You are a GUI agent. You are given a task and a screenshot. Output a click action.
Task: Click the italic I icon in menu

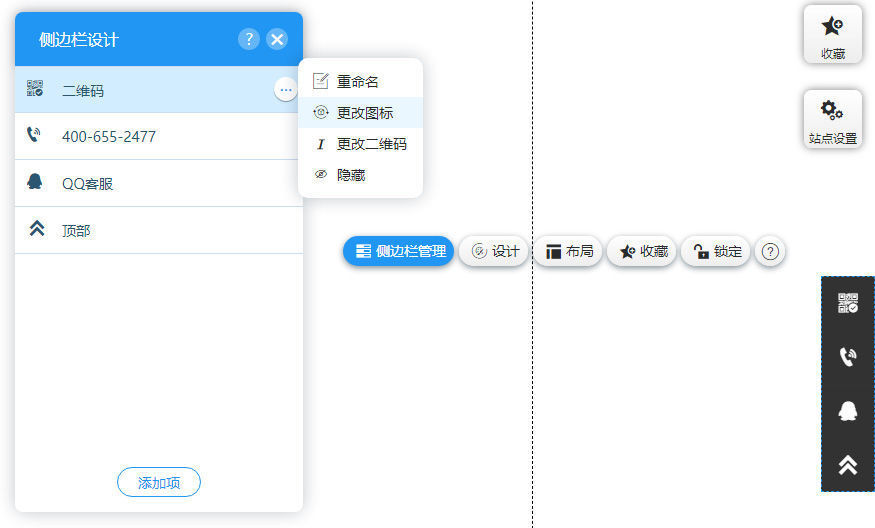point(320,144)
